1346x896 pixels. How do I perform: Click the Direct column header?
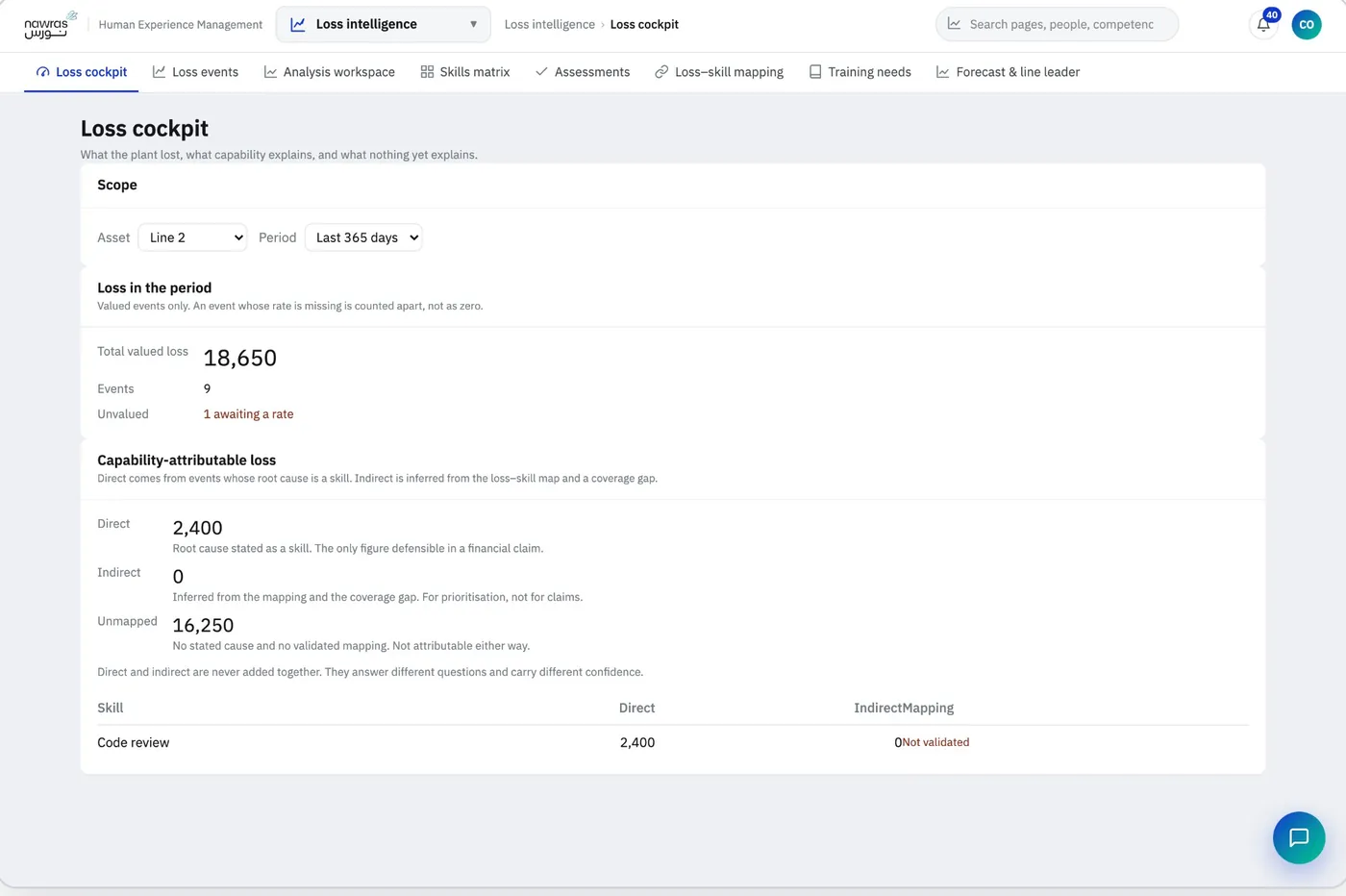[636, 708]
